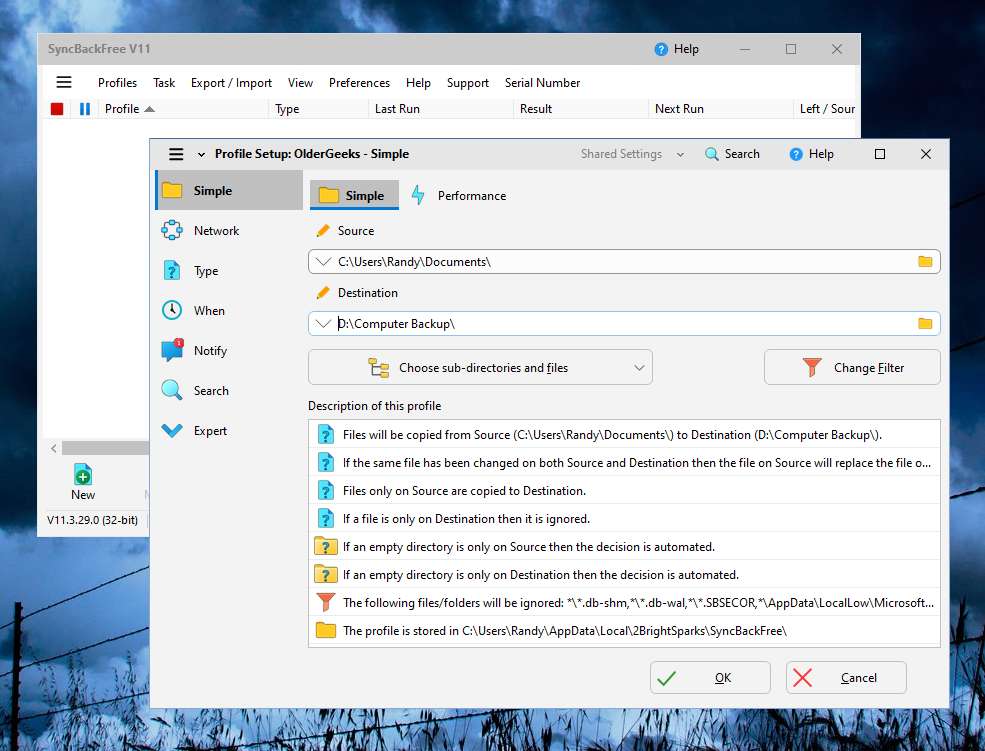985x751 pixels.
Task: Click the Type column header
Action: tap(319, 109)
